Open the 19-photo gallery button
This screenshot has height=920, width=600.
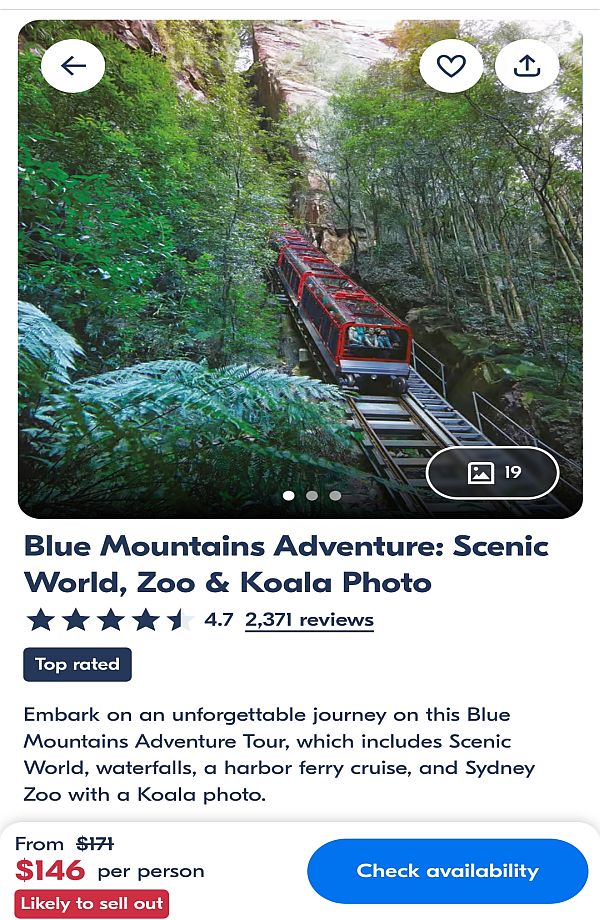point(493,473)
